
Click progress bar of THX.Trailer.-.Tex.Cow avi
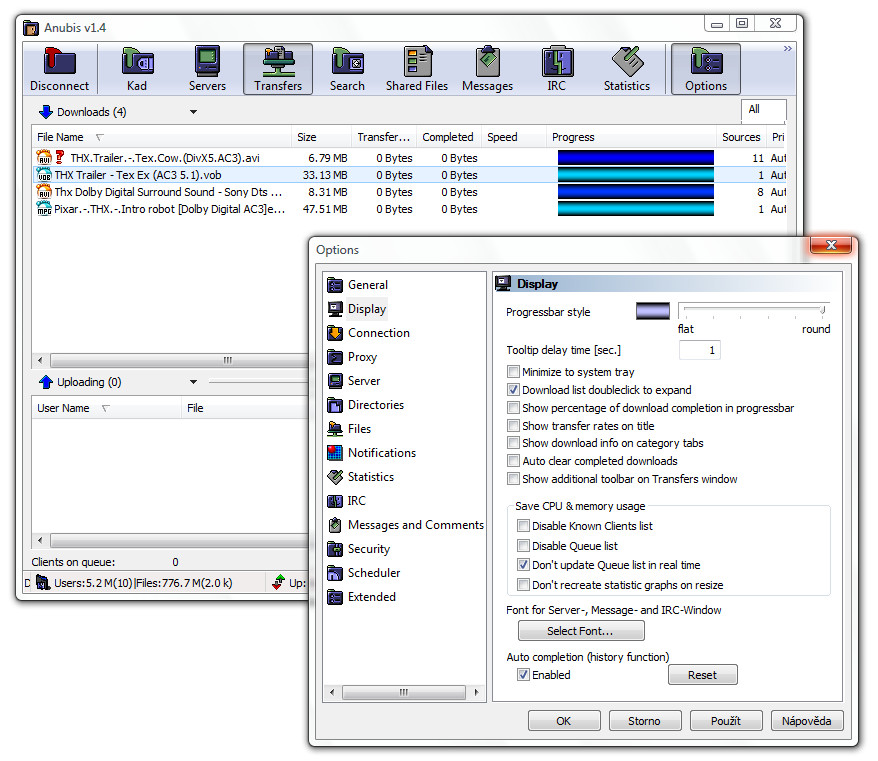tap(636, 158)
